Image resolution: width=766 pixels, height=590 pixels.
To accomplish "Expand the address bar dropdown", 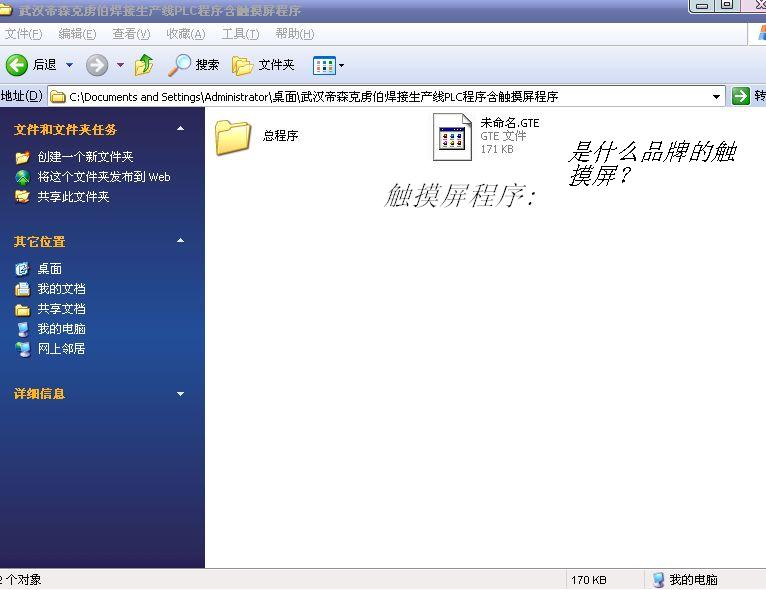I will (x=716, y=96).
